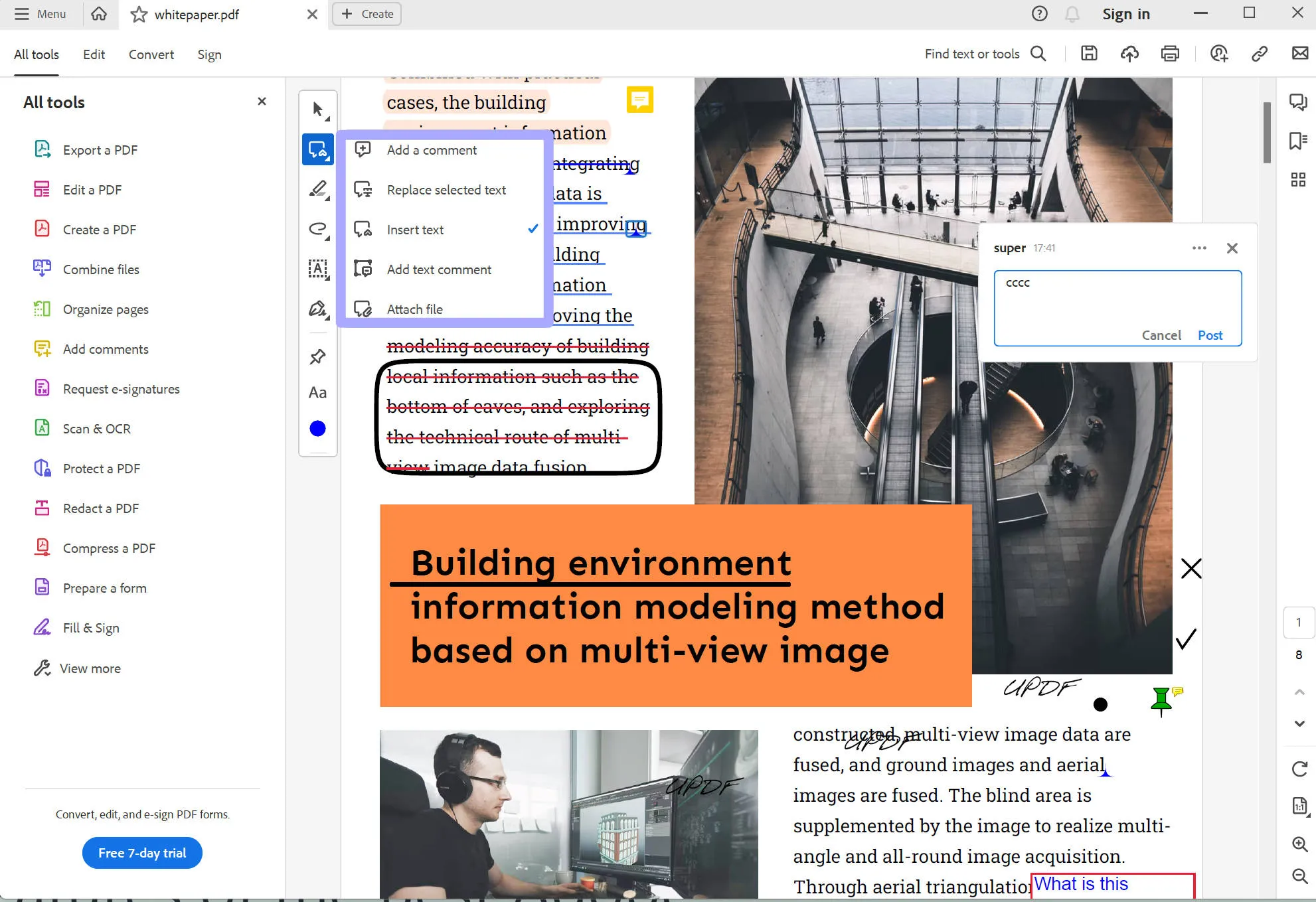The height and width of the screenshot is (902, 1316).
Task: Open the comments panel icon
Action: coord(1298,102)
